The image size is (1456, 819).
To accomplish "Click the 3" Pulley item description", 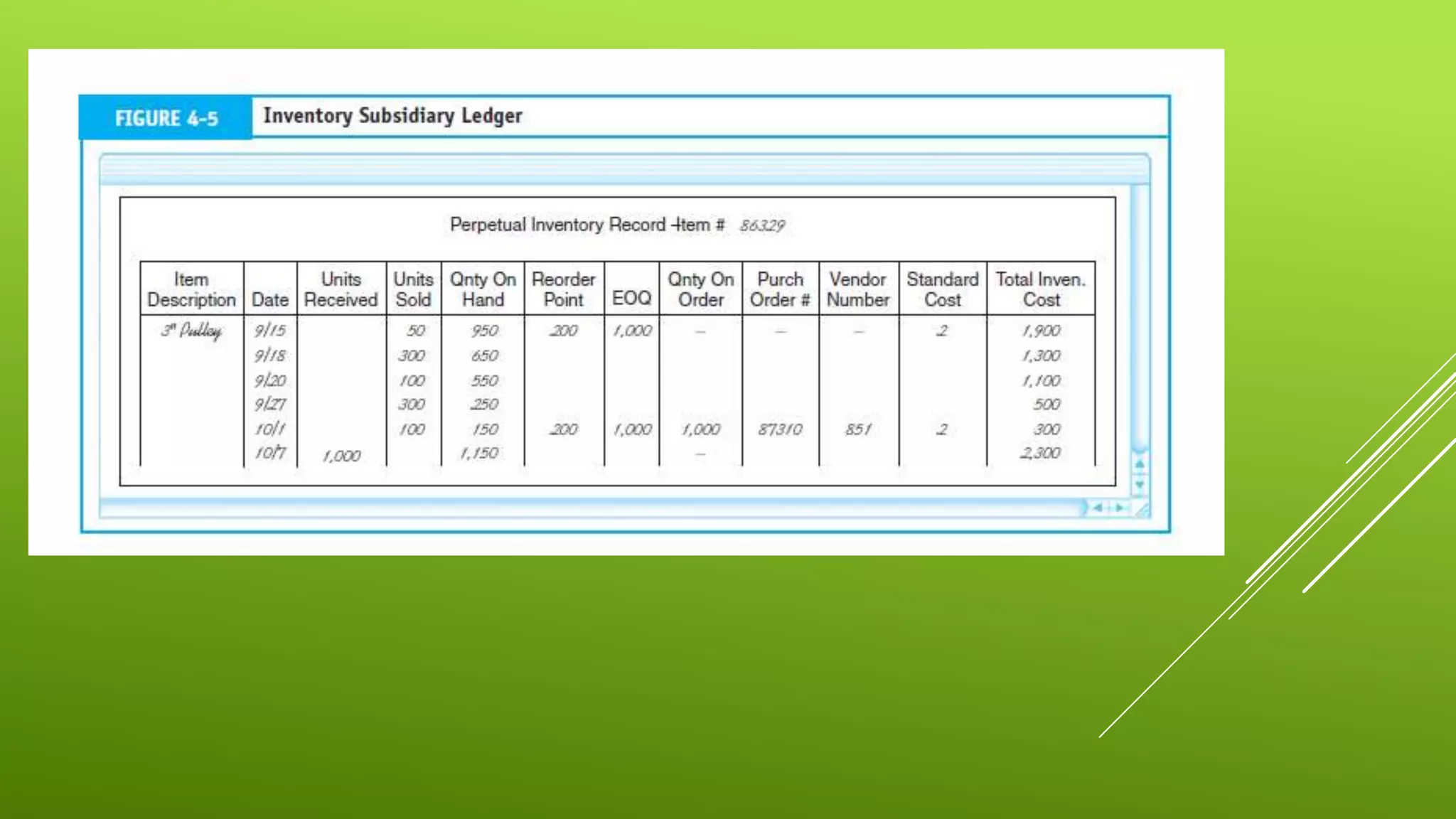I will [191, 331].
